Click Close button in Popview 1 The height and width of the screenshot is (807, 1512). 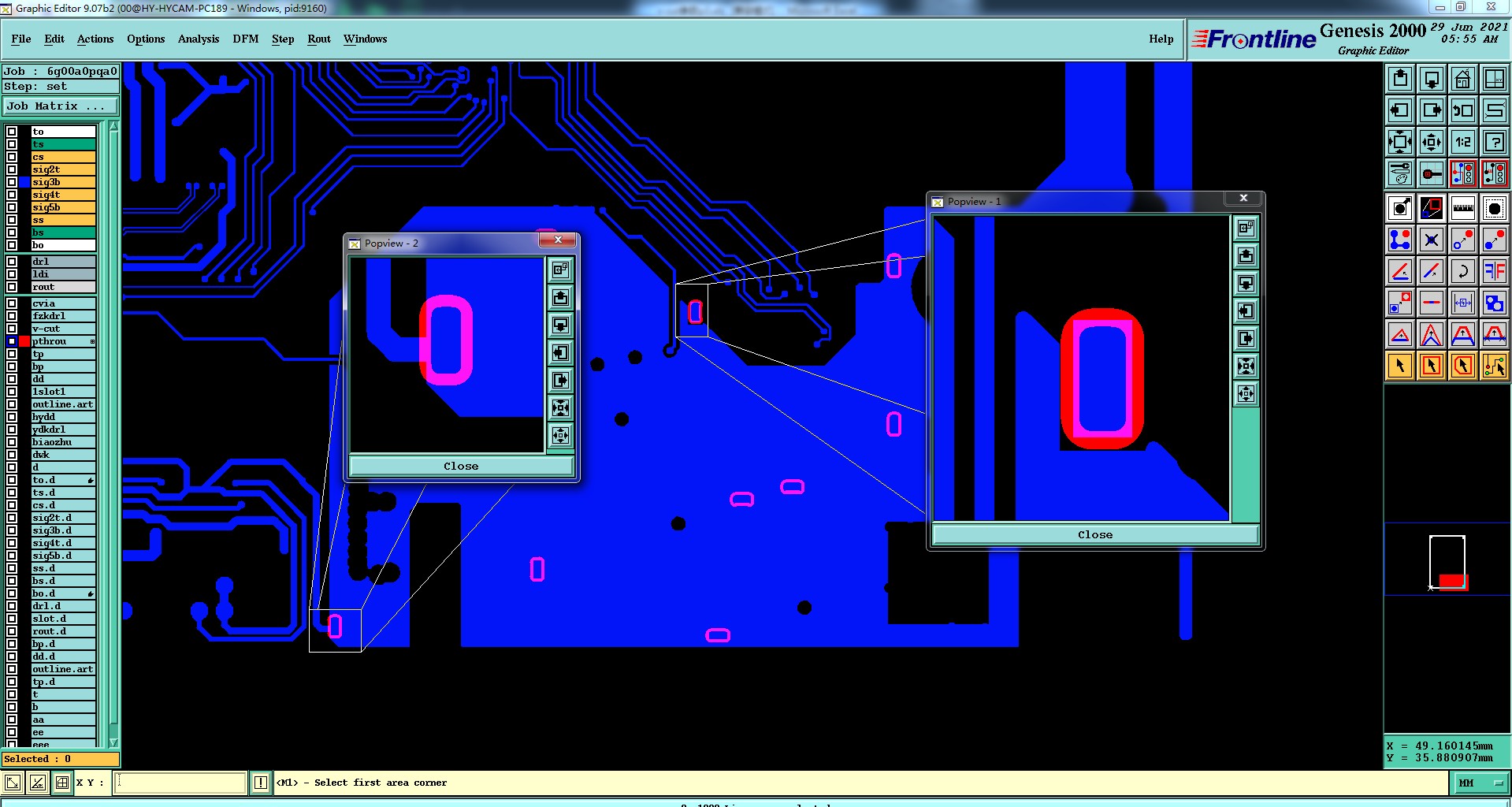[x=1095, y=534]
